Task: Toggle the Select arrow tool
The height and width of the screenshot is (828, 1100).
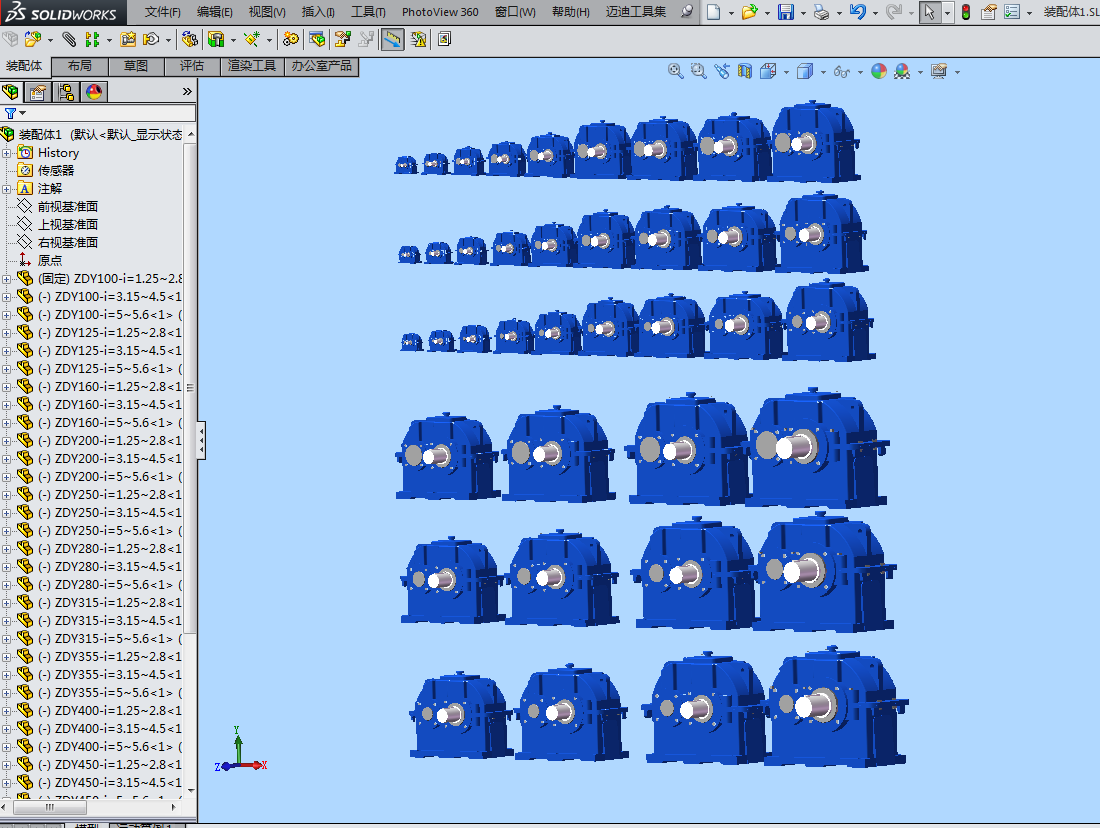Action: coord(930,12)
